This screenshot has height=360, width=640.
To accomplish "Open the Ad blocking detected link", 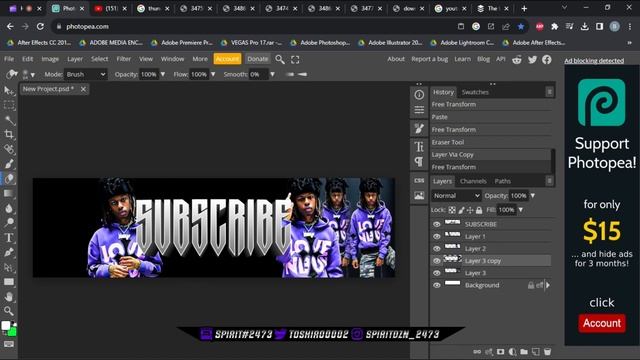I will click(x=594, y=60).
